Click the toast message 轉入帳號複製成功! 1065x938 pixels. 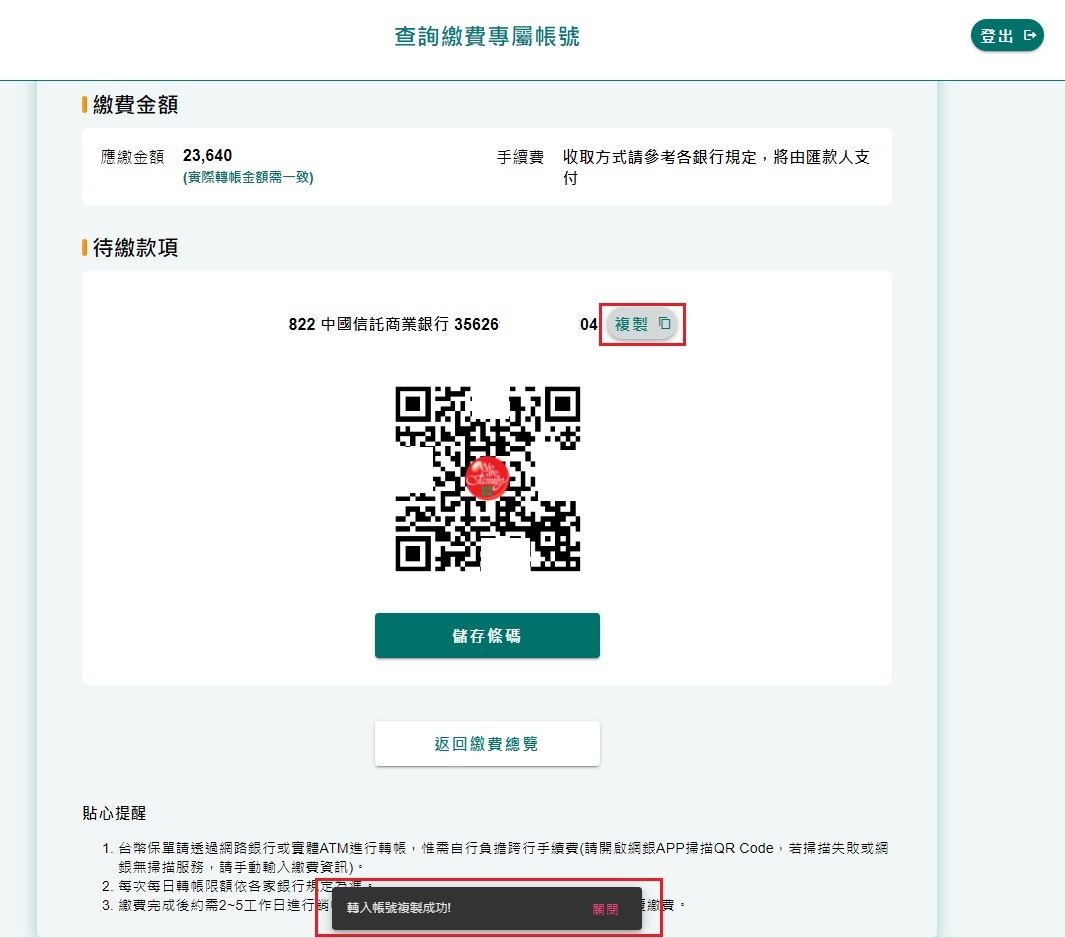399,908
